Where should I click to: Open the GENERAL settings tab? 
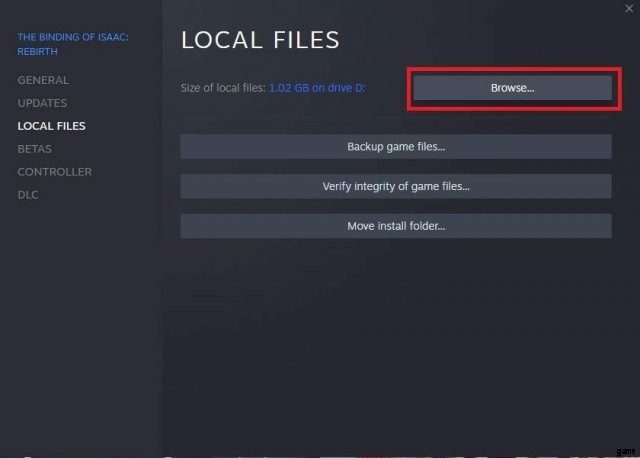[43, 80]
